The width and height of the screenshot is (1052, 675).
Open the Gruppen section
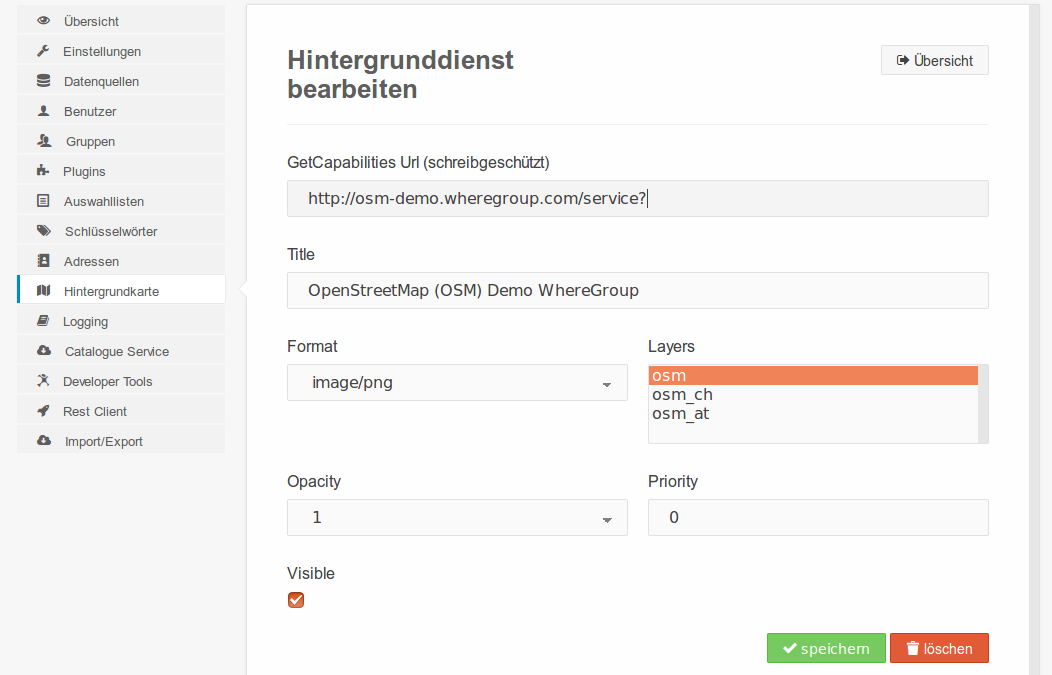(x=121, y=141)
